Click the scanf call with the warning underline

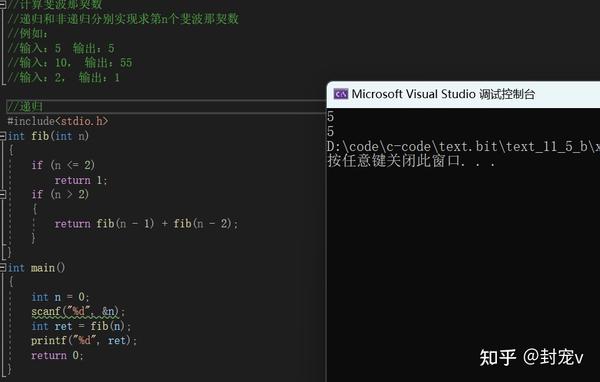click(78, 312)
